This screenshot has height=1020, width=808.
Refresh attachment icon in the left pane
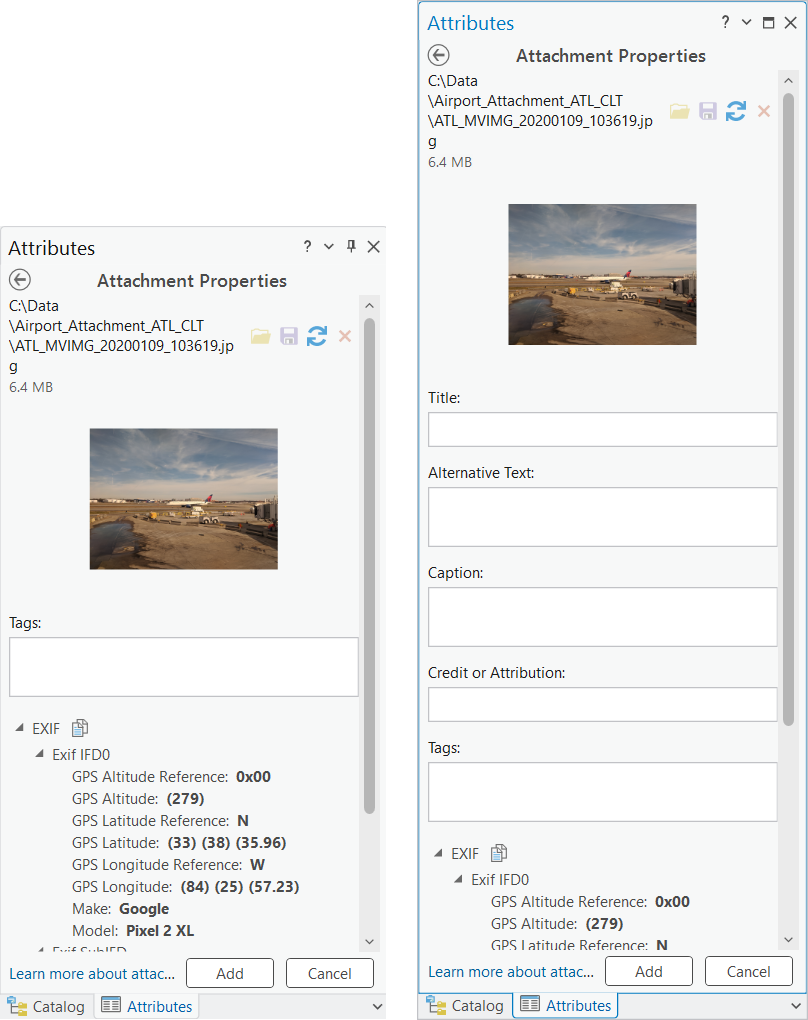pyautogui.click(x=317, y=336)
